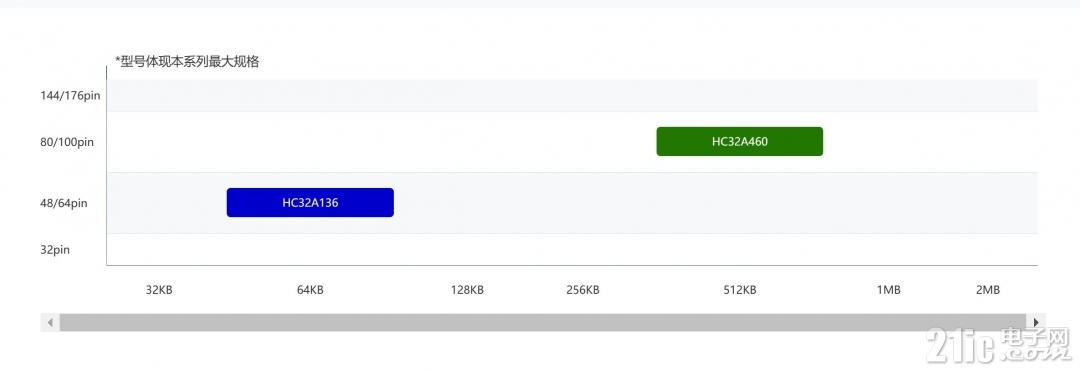Screen dimensions: 1080x370
Task: Click the 1MB axis label
Action: coord(889,290)
